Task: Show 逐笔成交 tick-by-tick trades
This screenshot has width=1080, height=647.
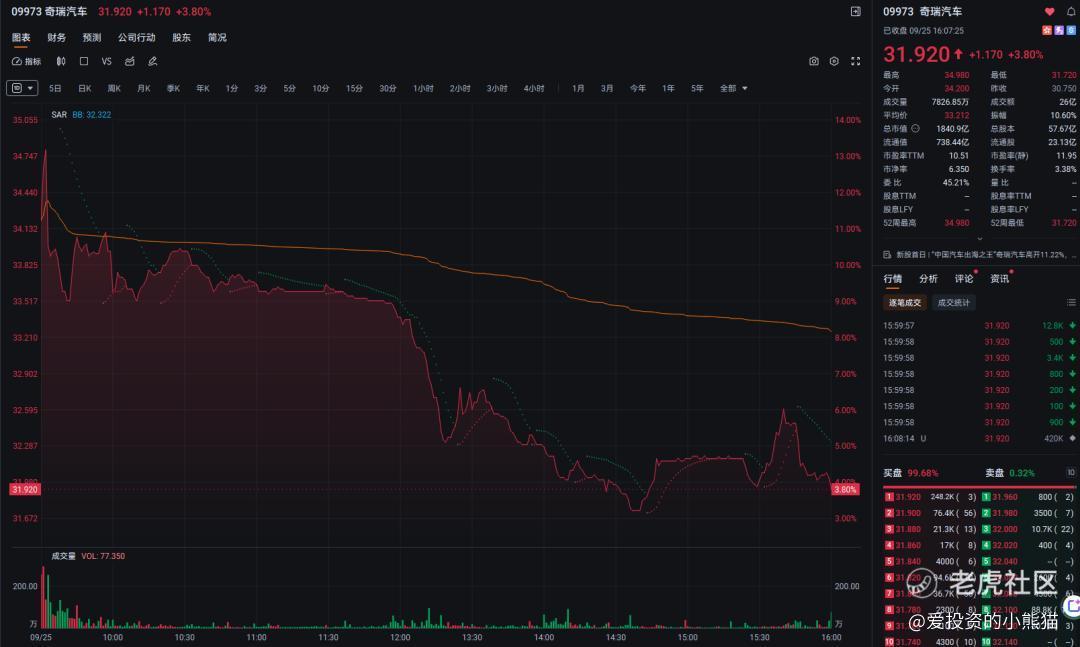Action: 904,302
